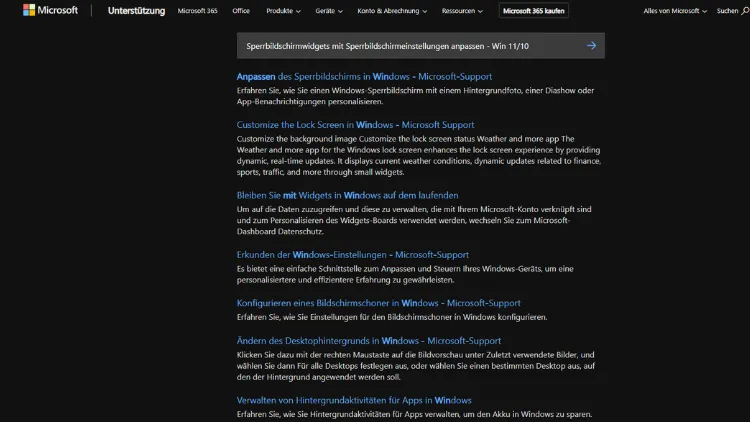Open Erkunden der Windows-Einstellungen result
The height and width of the screenshot is (422, 750).
pyautogui.click(x=353, y=255)
